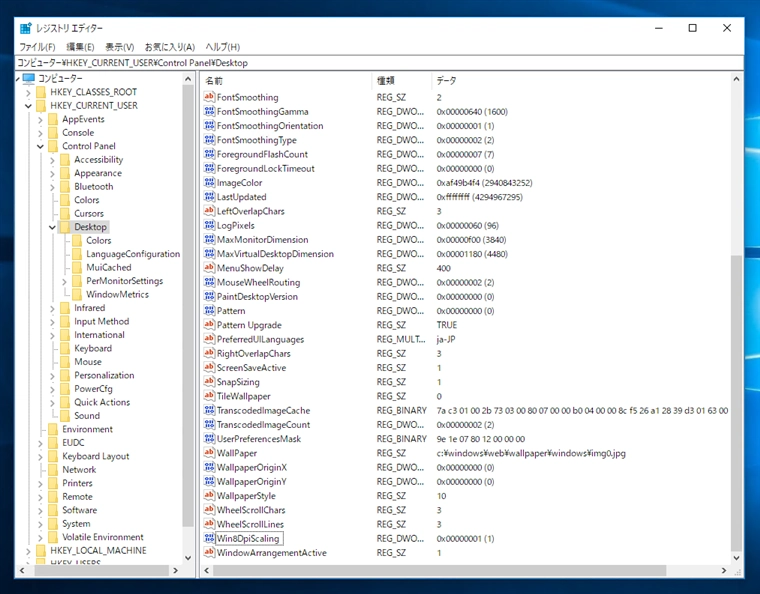
Task: Click the MouseWheelRouting DWORD icon
Action: click(209, 282)
